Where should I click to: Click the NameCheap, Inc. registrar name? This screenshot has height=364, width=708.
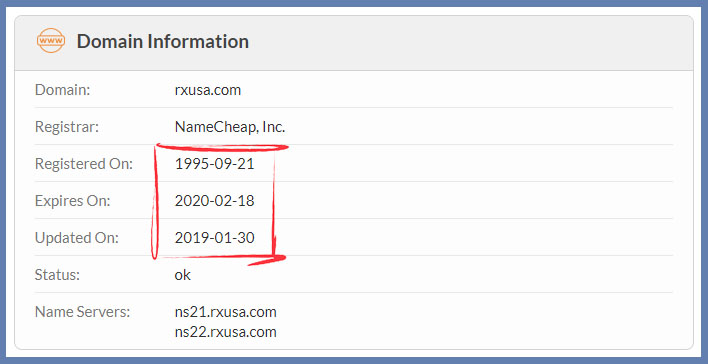[x=230, y=127]
